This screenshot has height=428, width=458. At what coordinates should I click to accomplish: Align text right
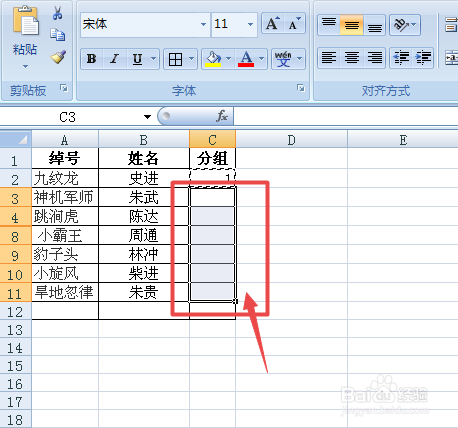coord(374,58)
